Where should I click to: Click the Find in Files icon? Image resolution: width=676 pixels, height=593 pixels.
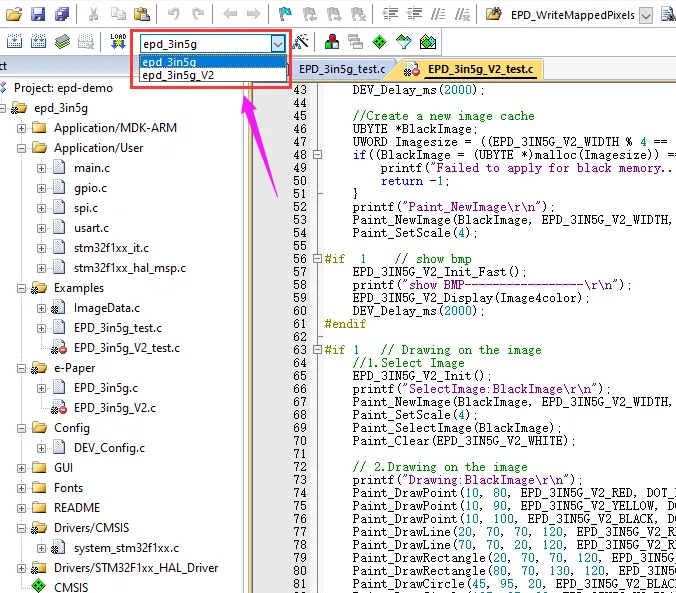coord(494,14)
